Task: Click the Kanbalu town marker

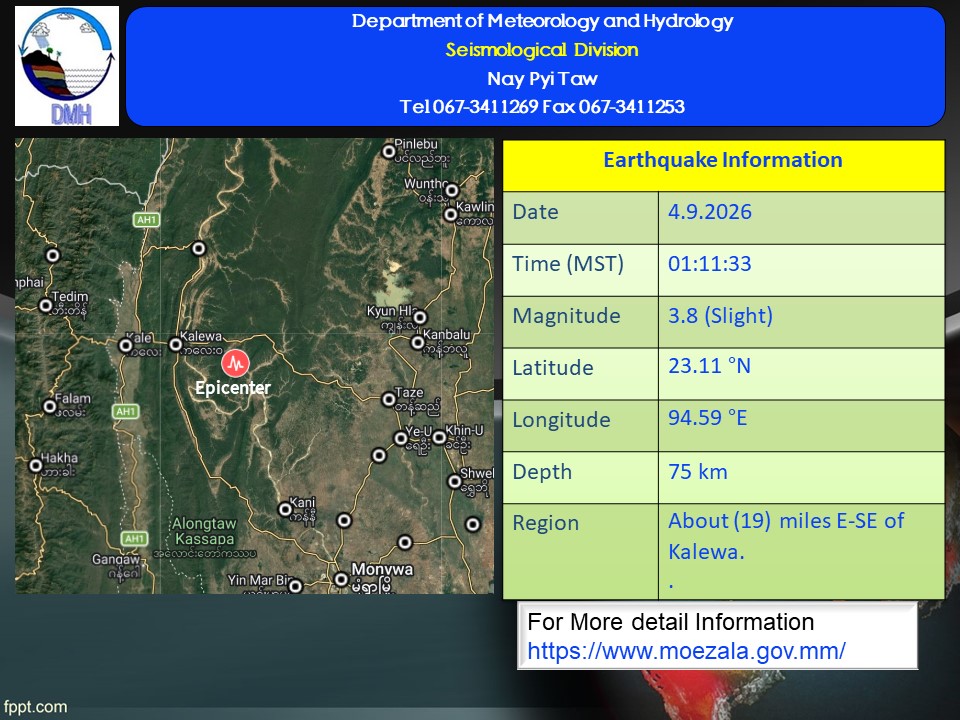Action: point(418,343)
